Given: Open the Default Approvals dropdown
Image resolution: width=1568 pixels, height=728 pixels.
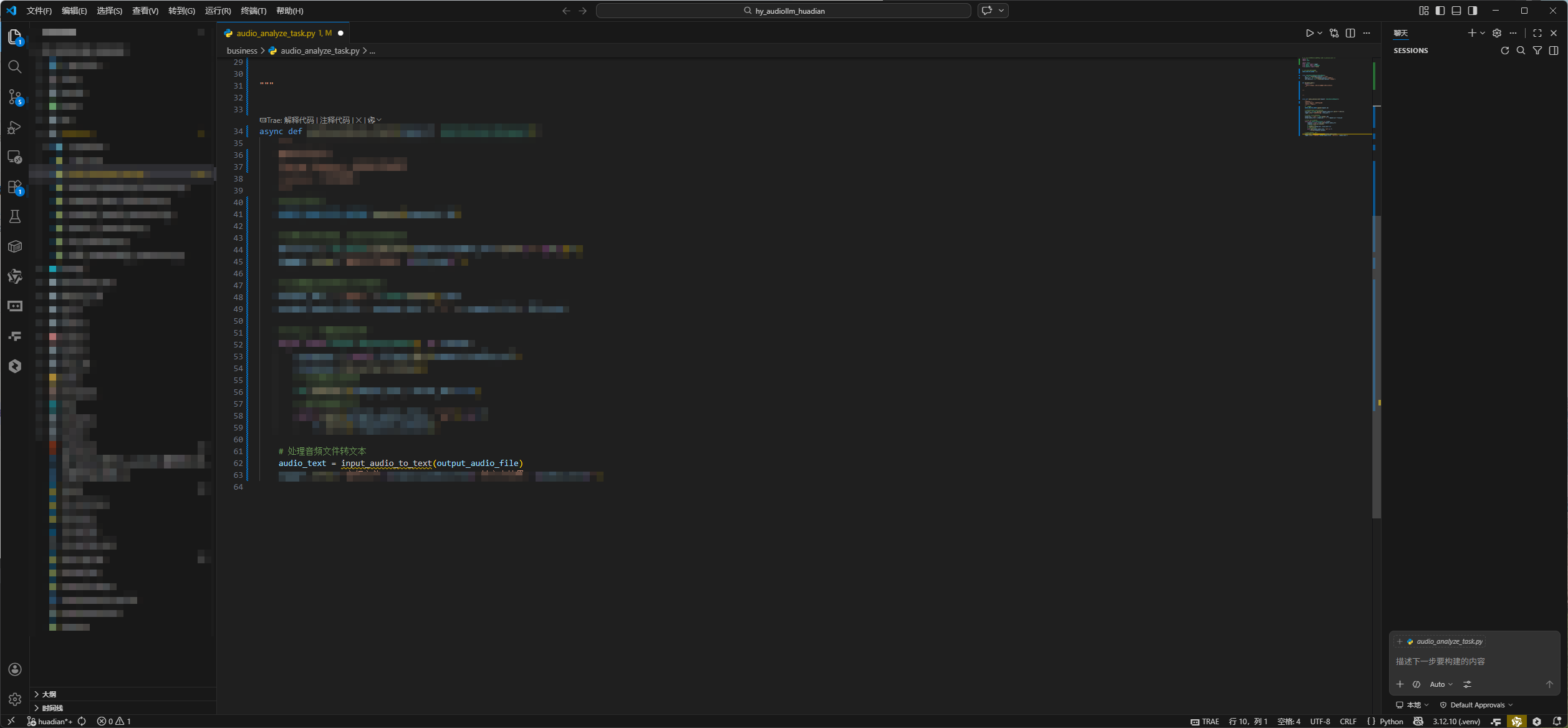Looking at the screenshot, I should [1477, 705].
